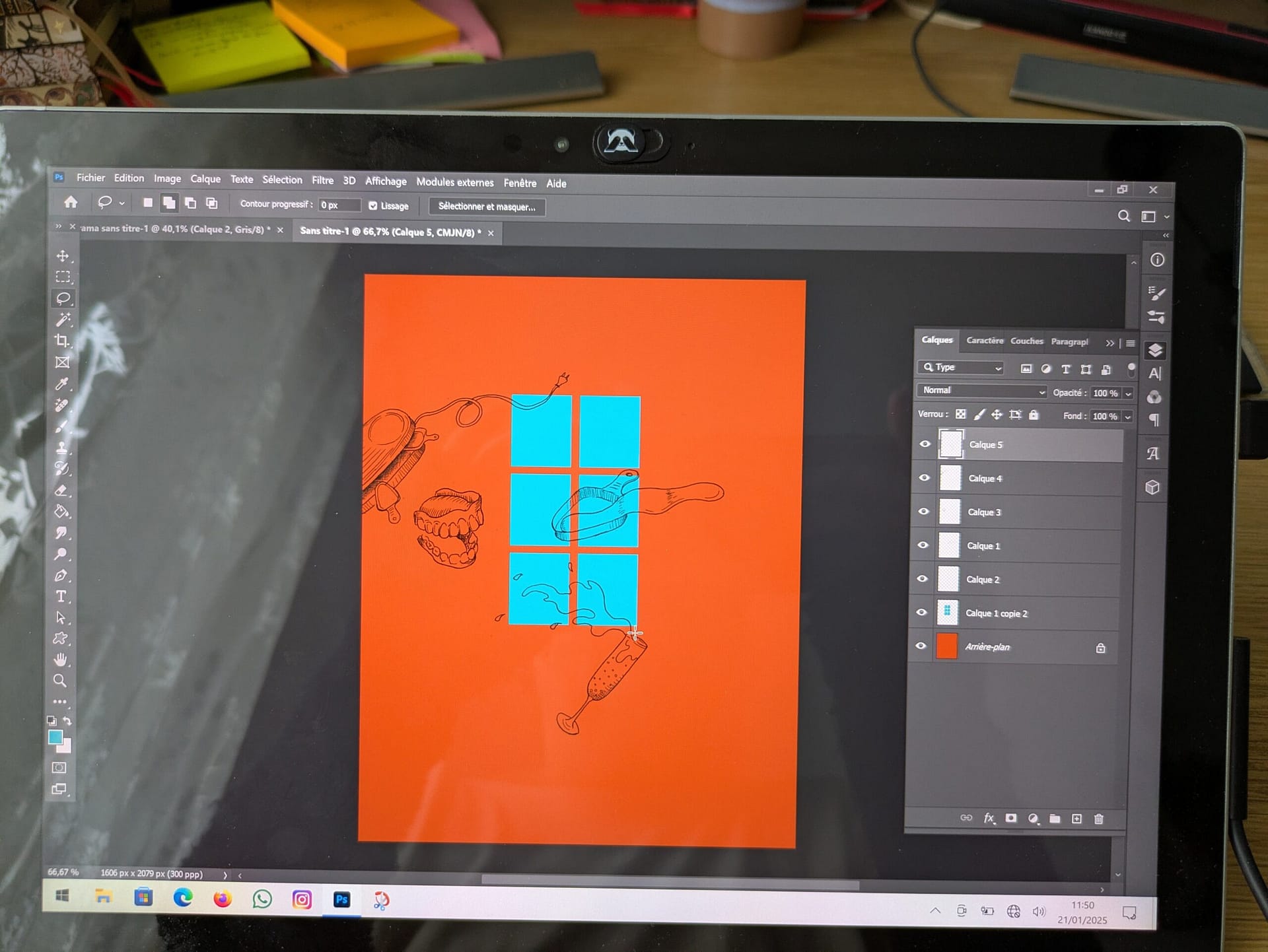Hide the Calque 4 layer
This screenshot has height=952, width=1268.
click(x=924, y=477)
